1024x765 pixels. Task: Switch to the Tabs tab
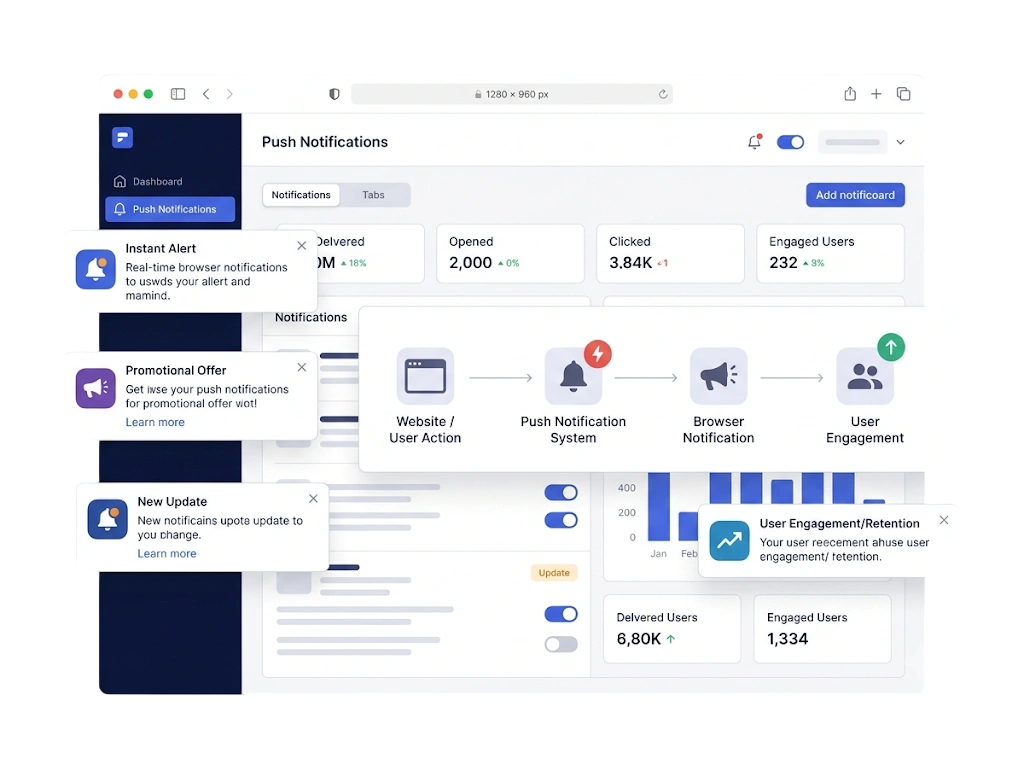(374, 195)
